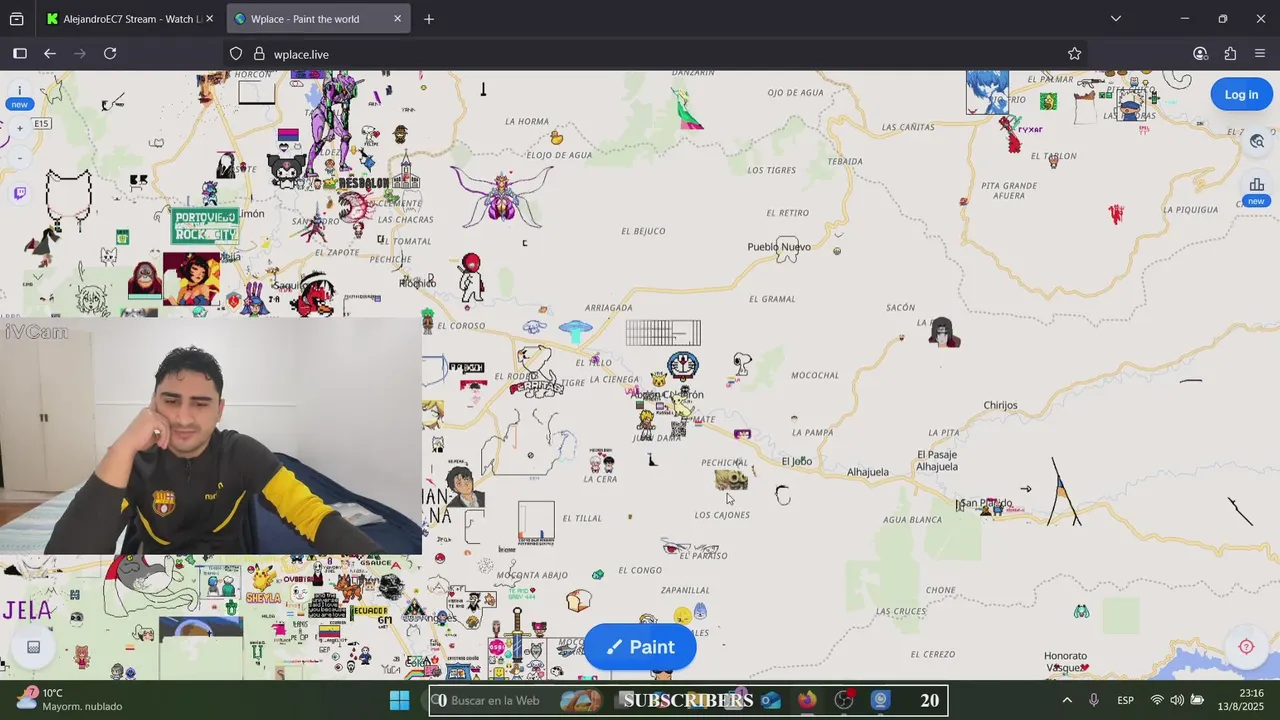This screenshot has height=720, width=1280.
Task: Show hidden tray icons chevron
Action: (x=1067, y=700)
